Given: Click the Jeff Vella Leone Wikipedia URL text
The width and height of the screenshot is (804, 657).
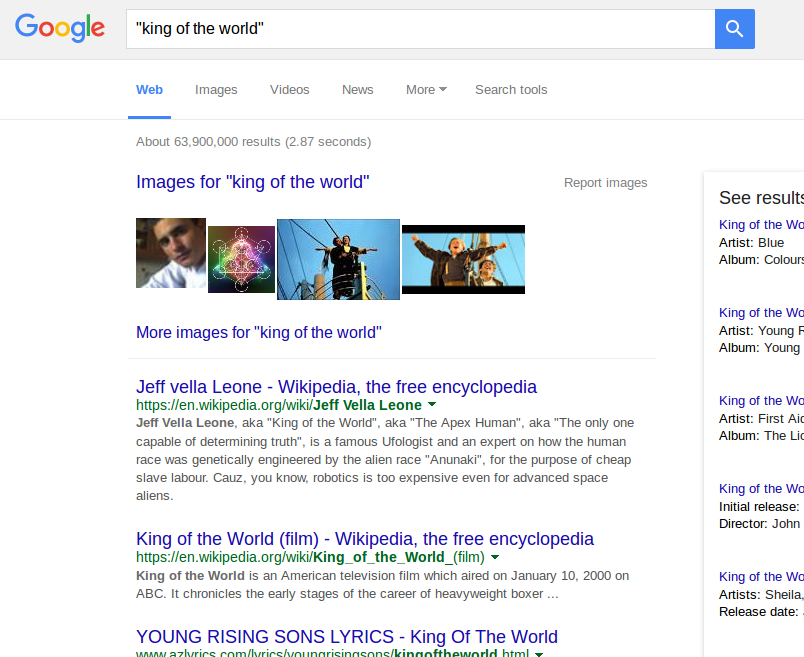Looking at the screenshot, I should tap(278, 405).
